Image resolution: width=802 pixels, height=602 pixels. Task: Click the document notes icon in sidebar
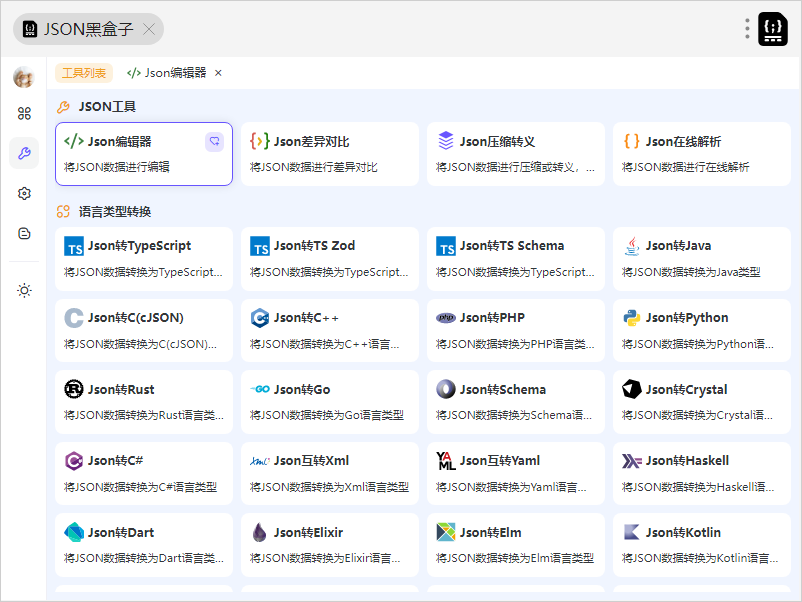(24, 233)
